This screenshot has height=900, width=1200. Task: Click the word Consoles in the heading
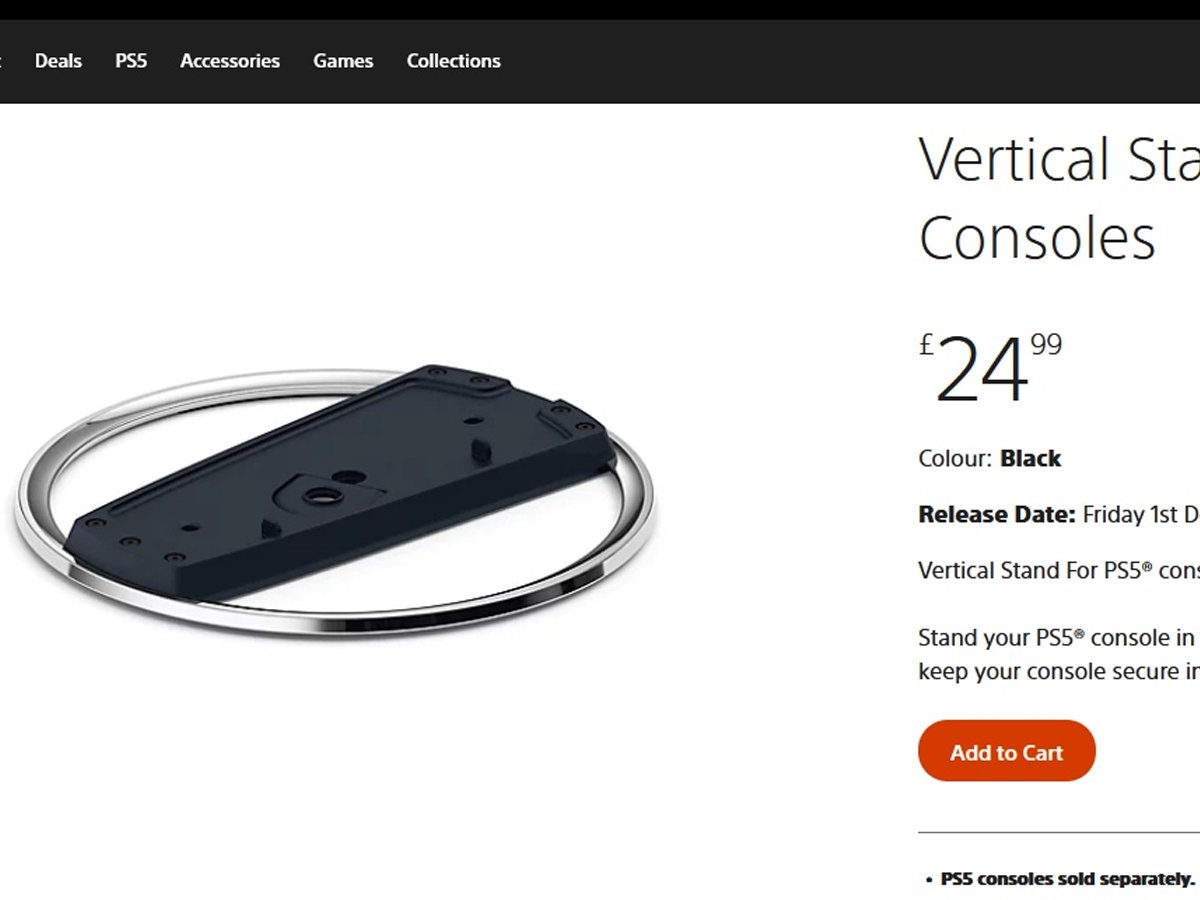click(1037, 238)
